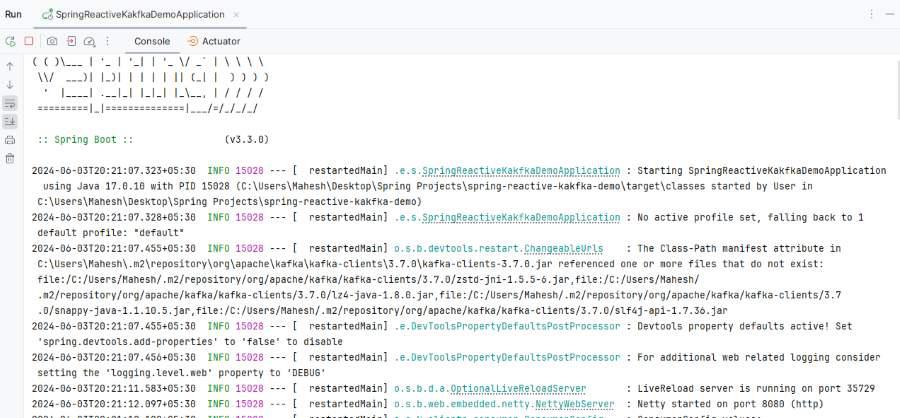Image resolution: width=900 pixels, height=418 pixels.
Task: Click timestamp 2024-06-03T20:21:07.323+05:30
Action: point(114,171)
